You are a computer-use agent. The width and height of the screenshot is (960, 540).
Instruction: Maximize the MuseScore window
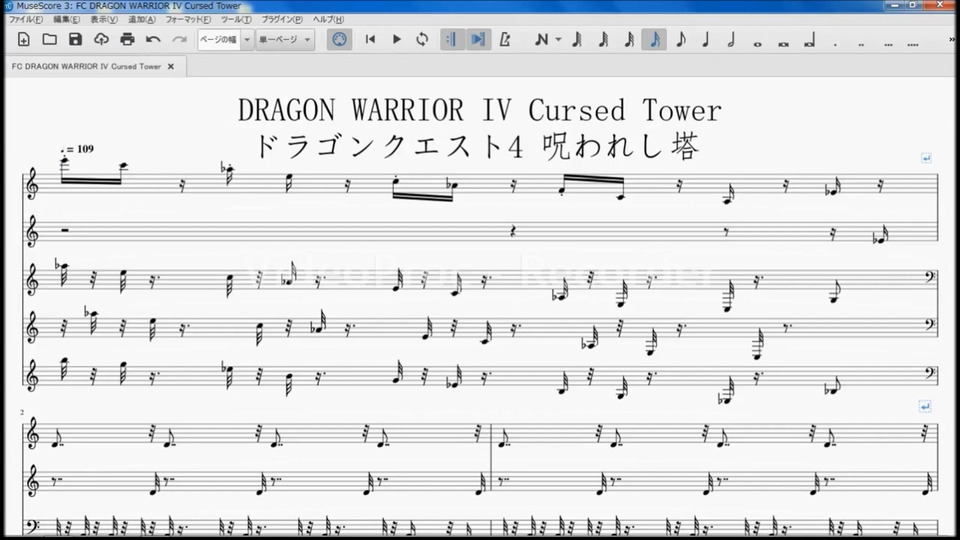[913, 5]
